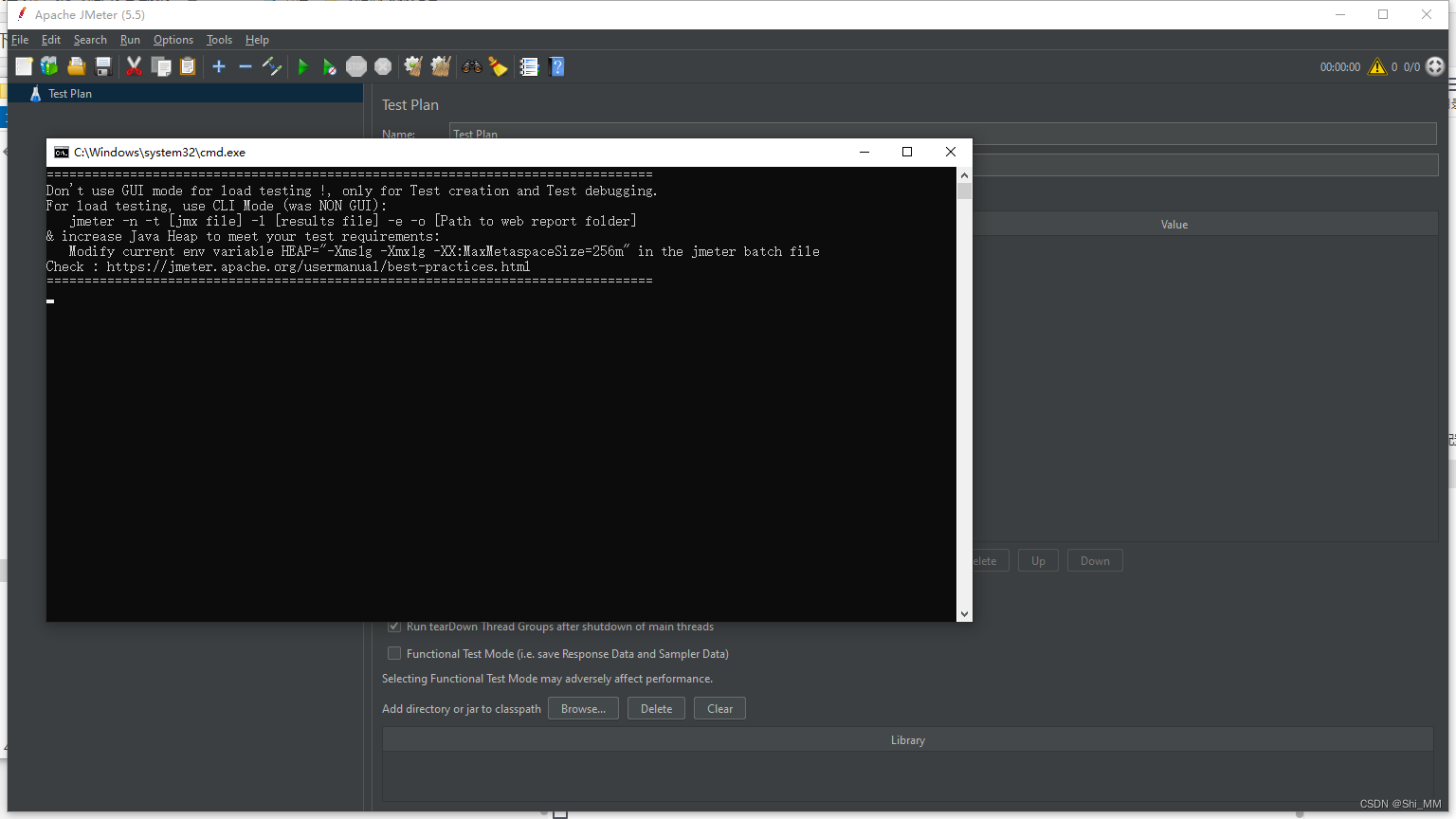Click the Save floppy disk icon
This screenshot has width=1456, height=819.
[x=103, y=66]
